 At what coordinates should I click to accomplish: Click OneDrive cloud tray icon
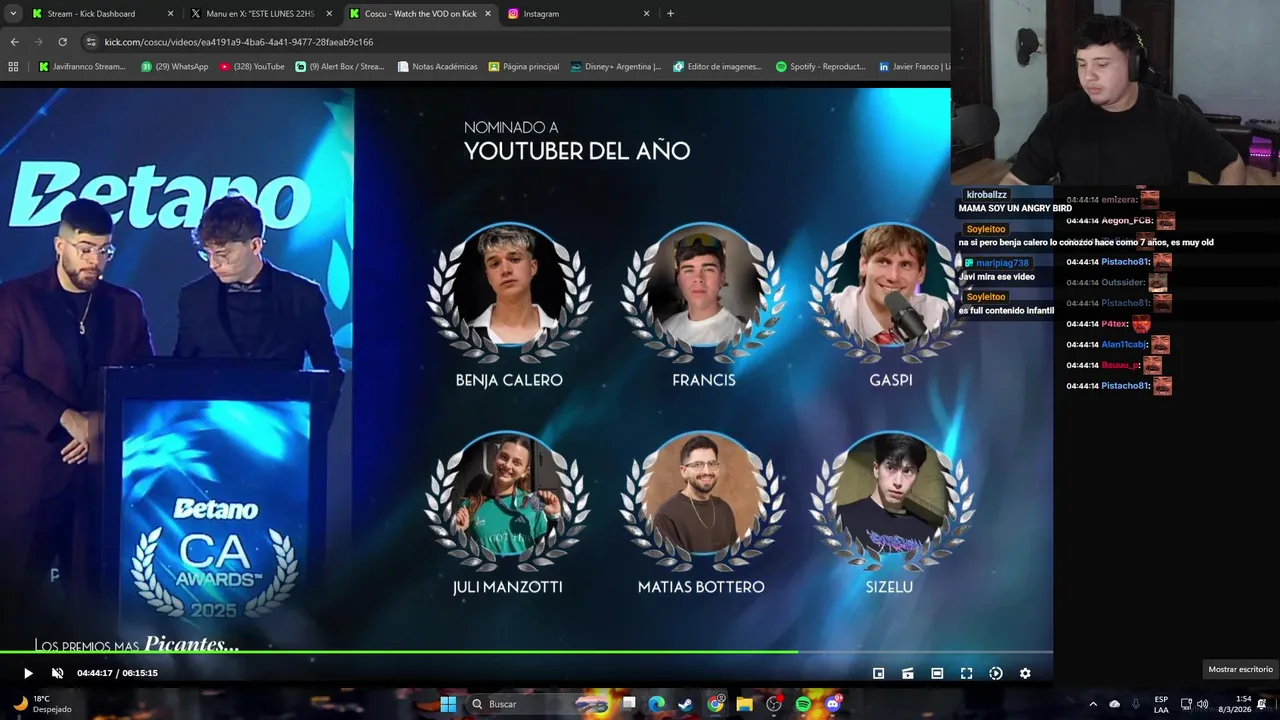point(1115,704)
